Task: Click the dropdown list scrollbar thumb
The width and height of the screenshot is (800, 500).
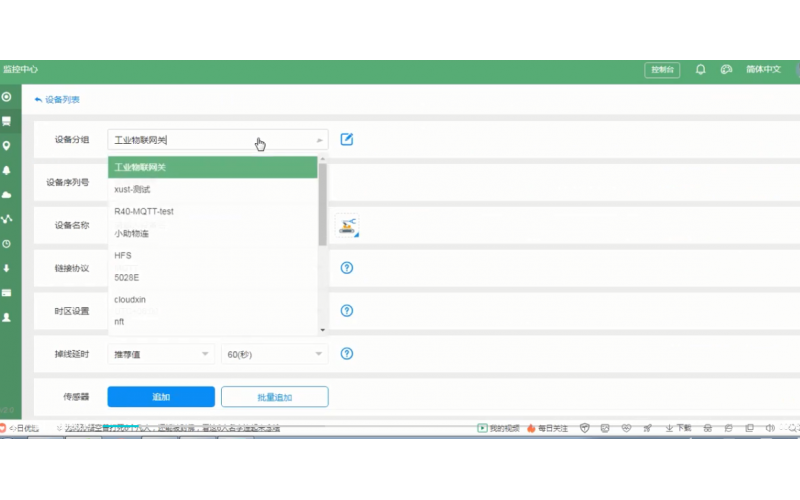Action: click(x=322, y=205)
